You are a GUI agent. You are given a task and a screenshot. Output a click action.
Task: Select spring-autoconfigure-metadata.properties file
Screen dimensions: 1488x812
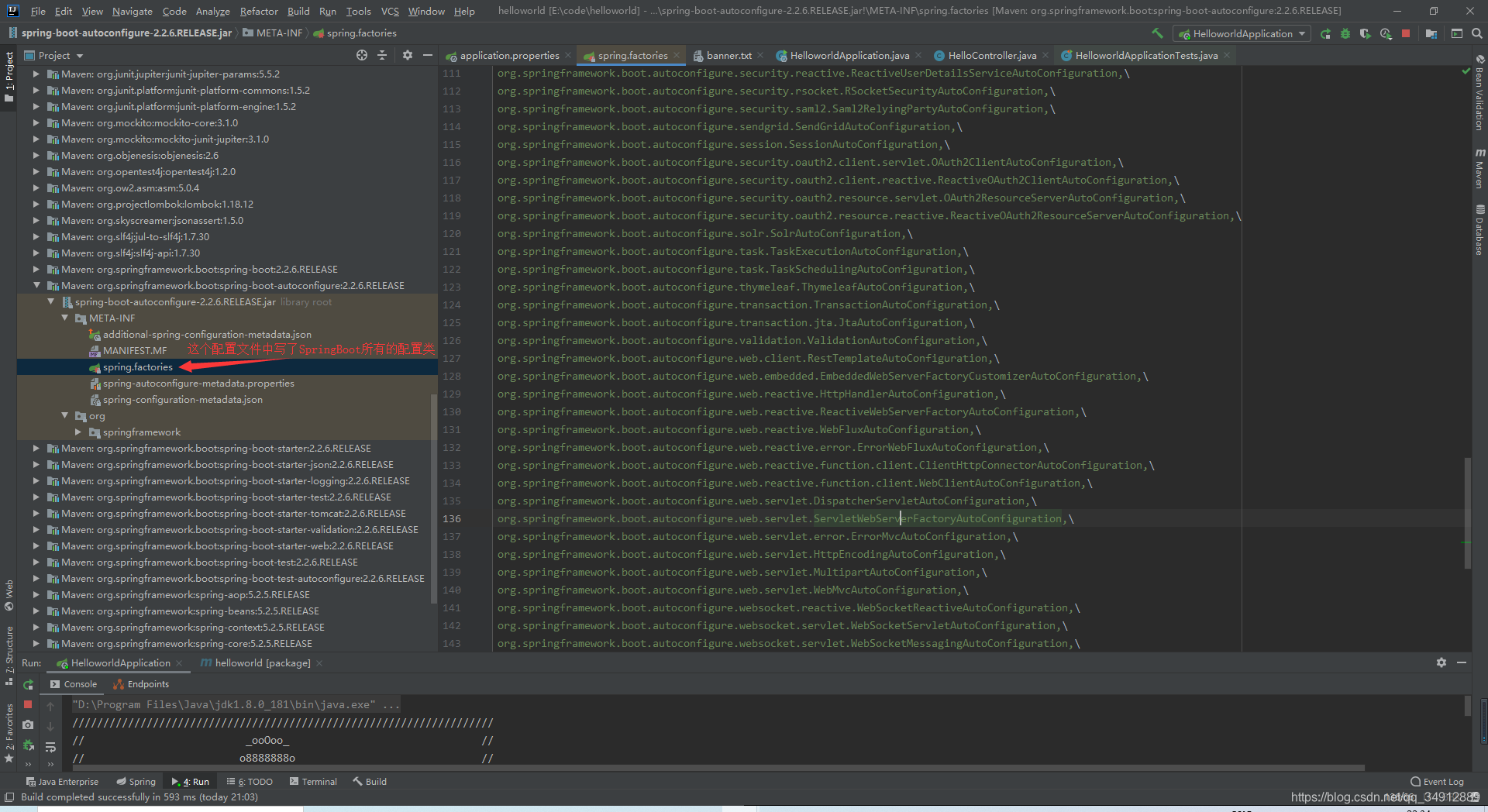coord(198,384)
